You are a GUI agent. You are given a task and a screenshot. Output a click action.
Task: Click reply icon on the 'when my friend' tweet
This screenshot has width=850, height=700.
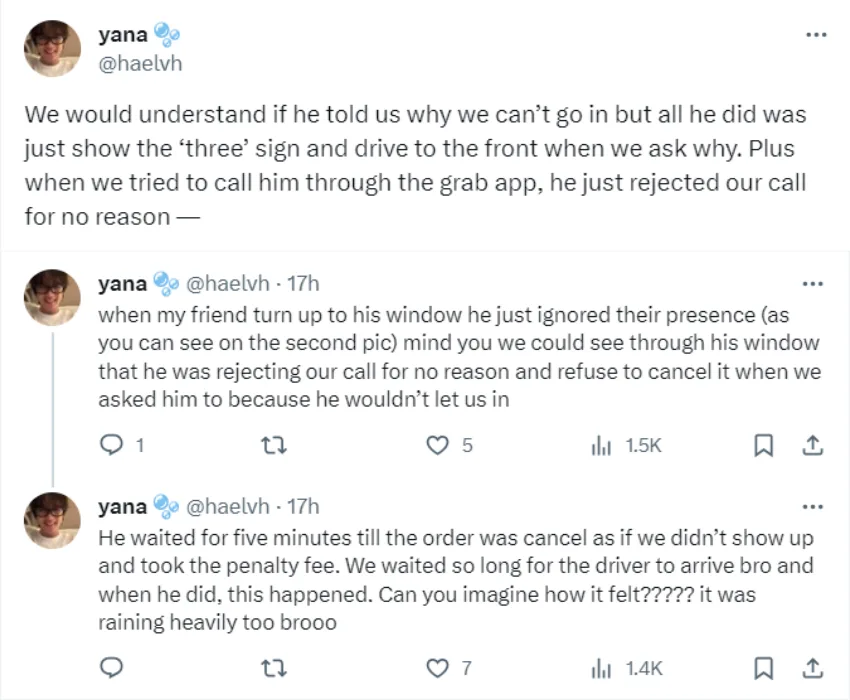[x=113, y=446]
